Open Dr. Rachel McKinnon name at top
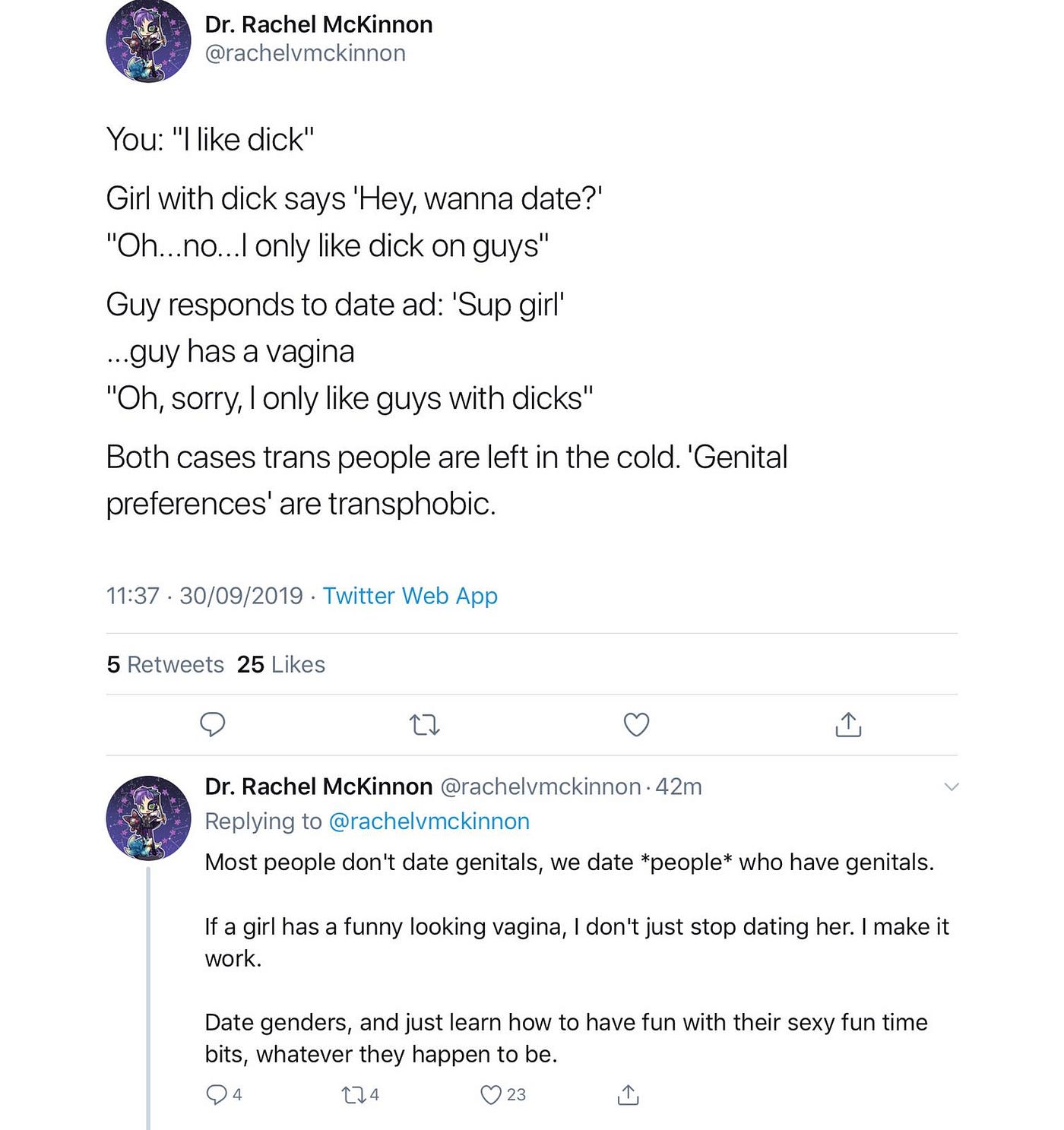The height and width of the screenshot is (1130, 1064). coord(318,24)
